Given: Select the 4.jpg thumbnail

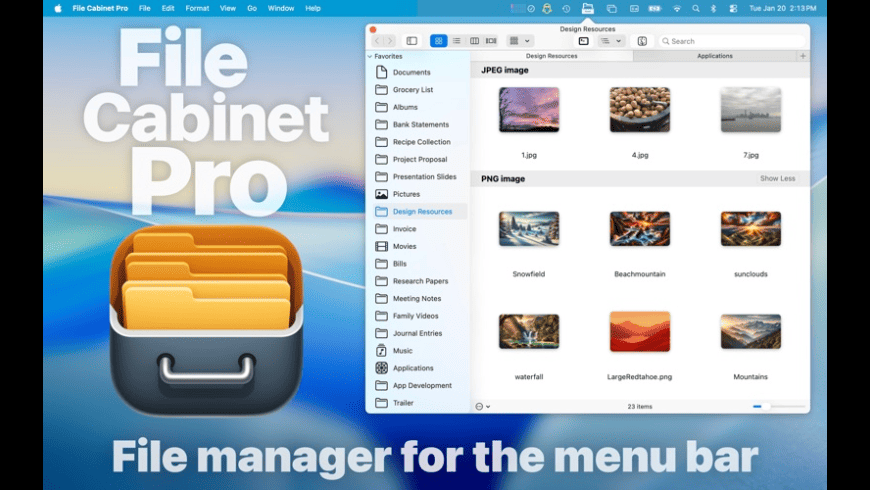Looking at the screenshot, I should pyautogui.click(x=640, y=110).
